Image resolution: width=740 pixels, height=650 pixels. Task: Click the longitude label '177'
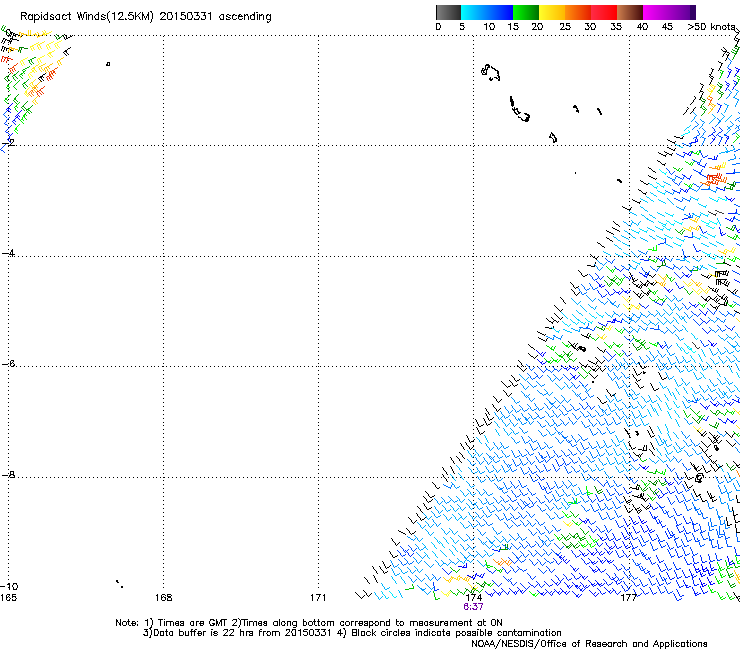point(628,598)
